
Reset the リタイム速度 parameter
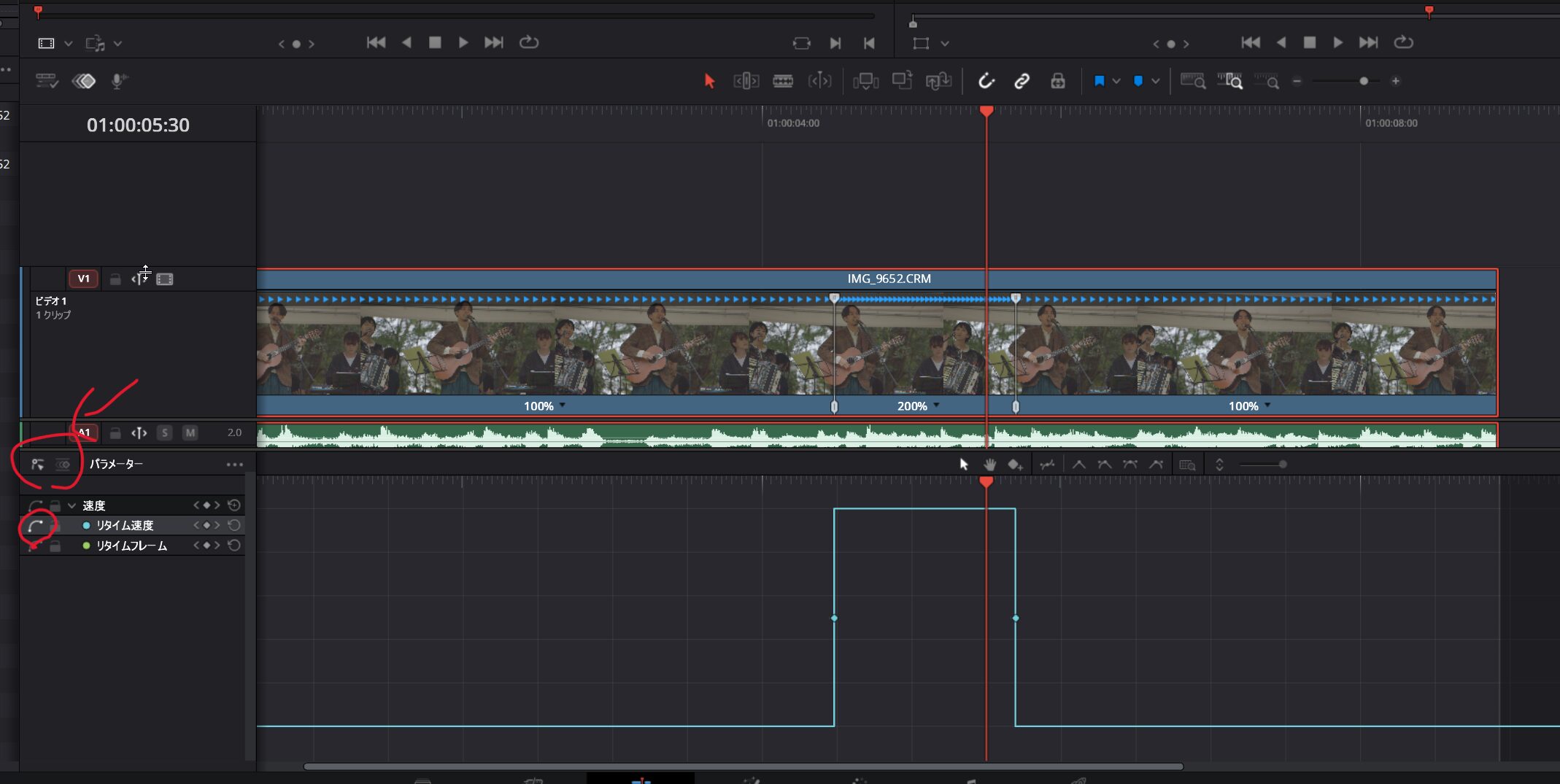(234, 525)
